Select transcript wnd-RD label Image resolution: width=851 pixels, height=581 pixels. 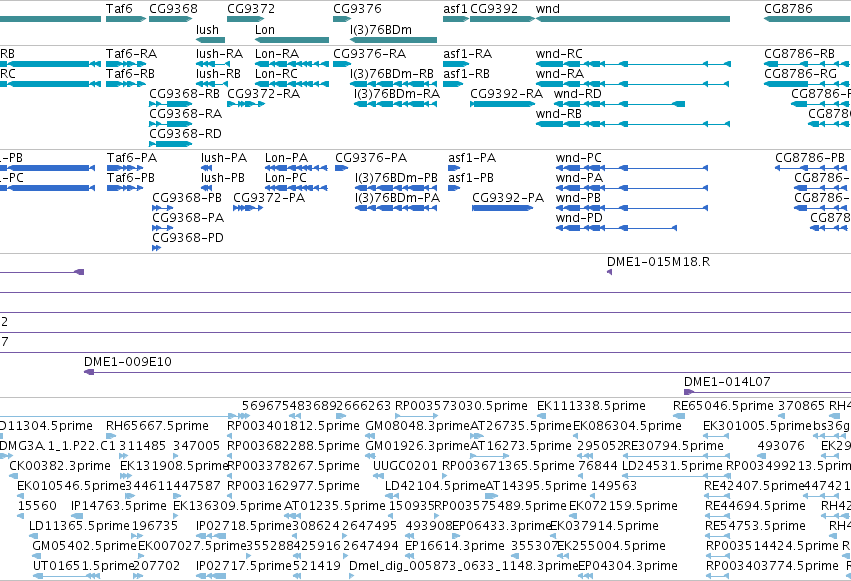[x=577, y=94]
